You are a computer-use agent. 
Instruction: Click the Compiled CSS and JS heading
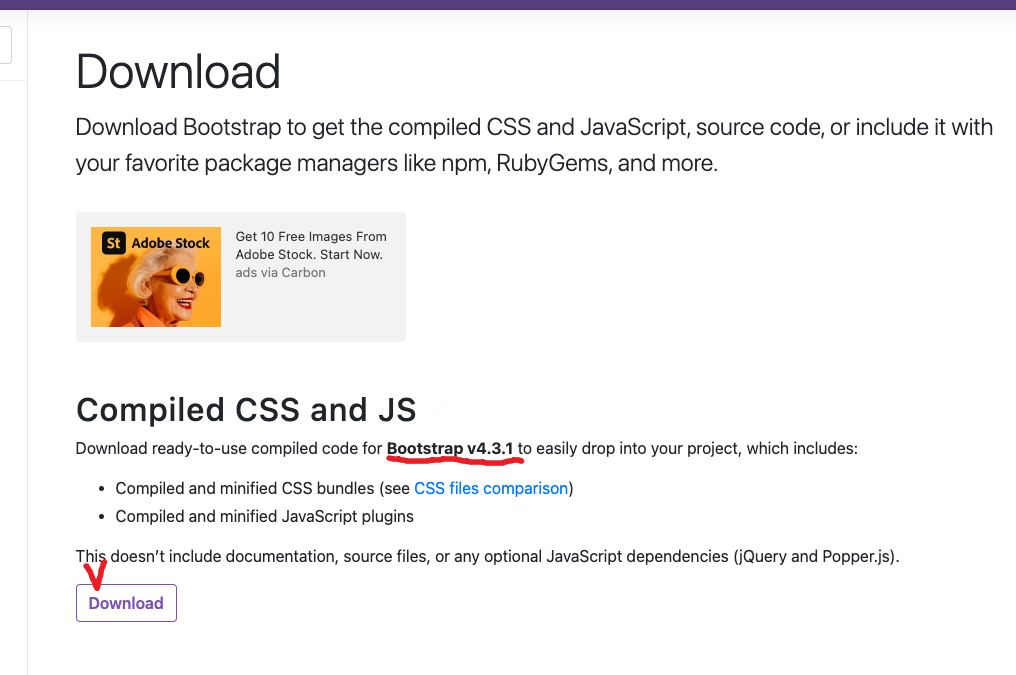[246, 410]
